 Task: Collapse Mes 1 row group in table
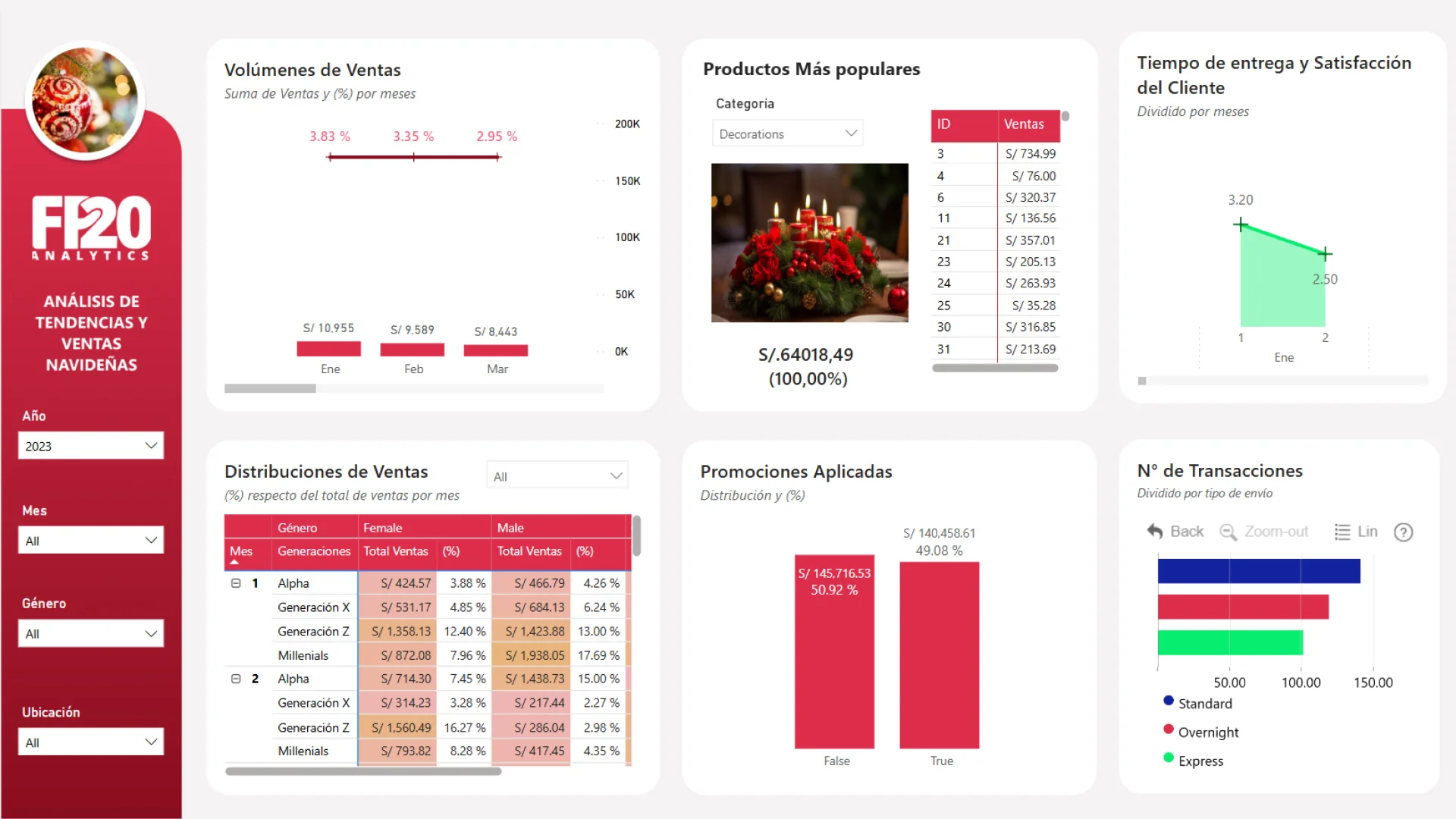pyautogui.click(x=236, y=583)
